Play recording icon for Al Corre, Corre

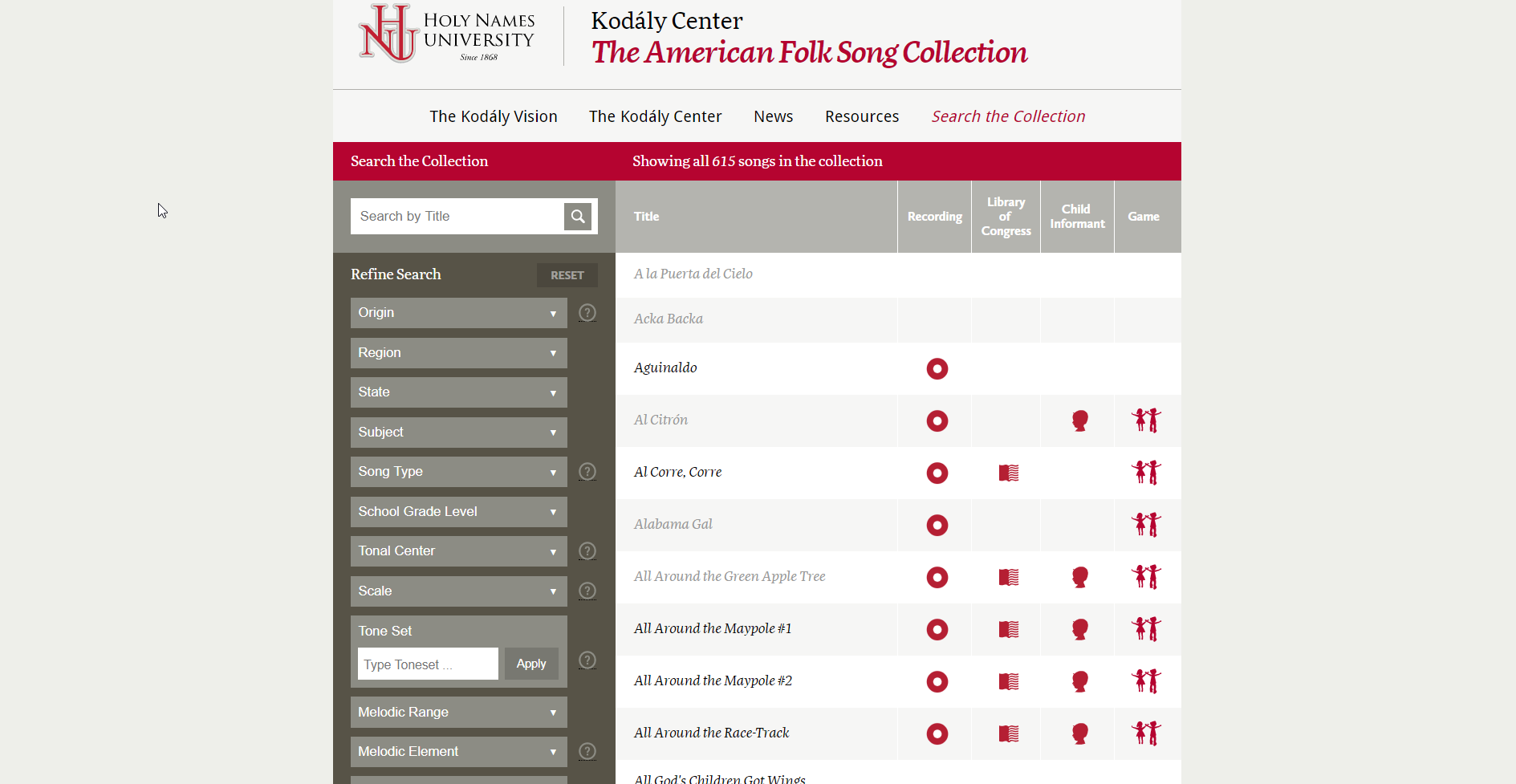(x=937, y=473)
